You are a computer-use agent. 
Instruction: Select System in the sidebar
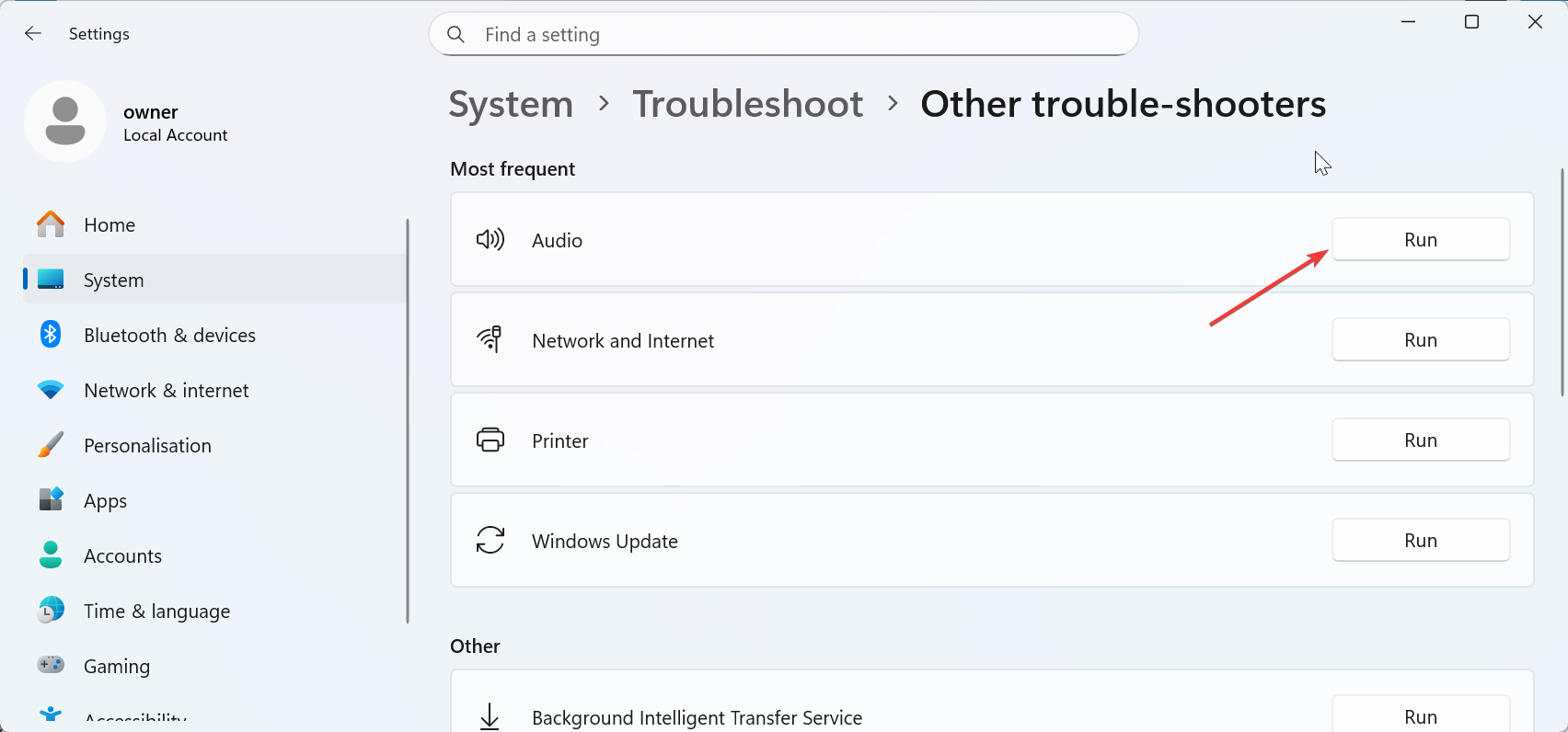[x=114, y=280]
